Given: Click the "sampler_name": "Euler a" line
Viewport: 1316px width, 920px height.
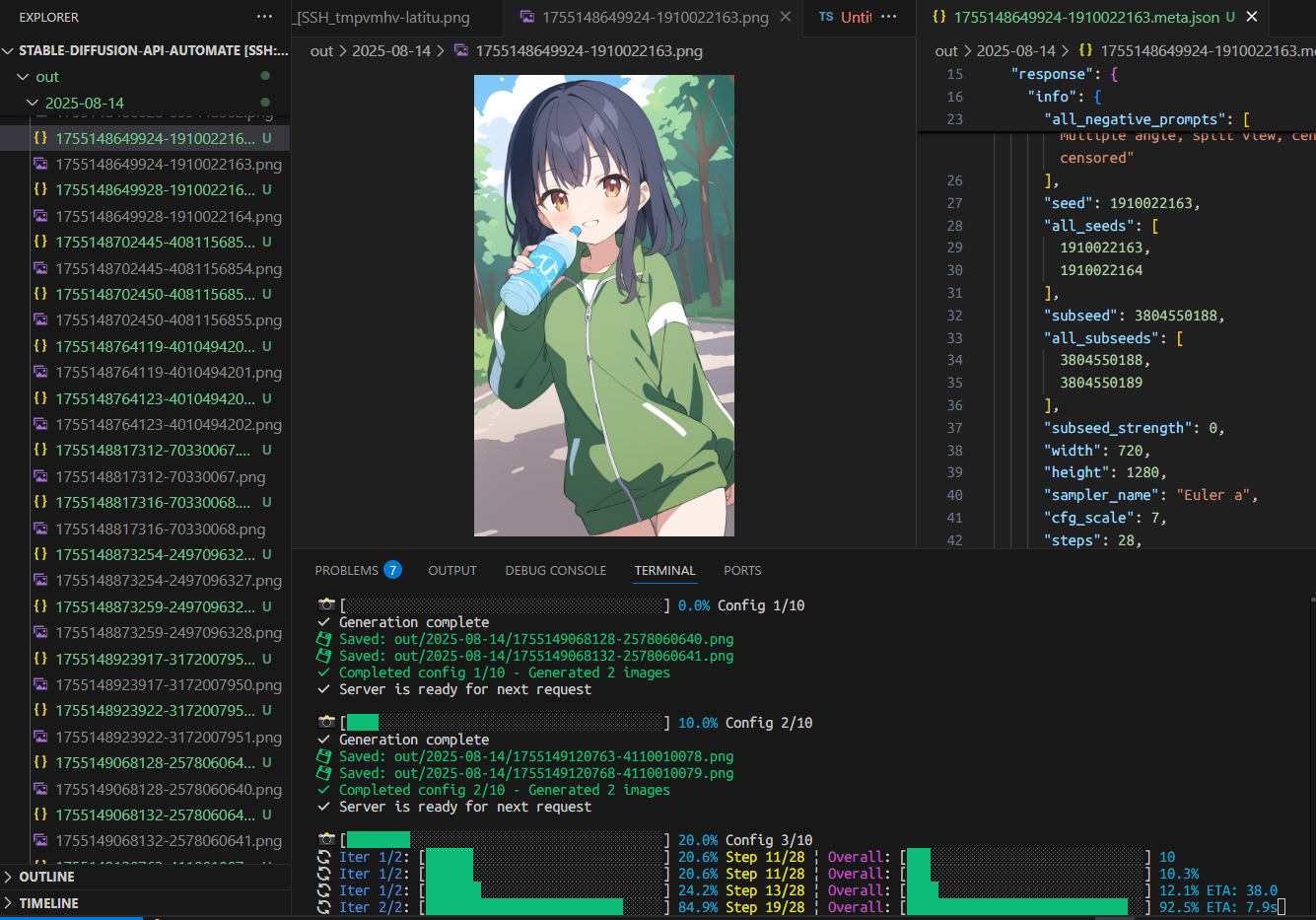Looking at the screenshot, I should tap(1151, 495).
